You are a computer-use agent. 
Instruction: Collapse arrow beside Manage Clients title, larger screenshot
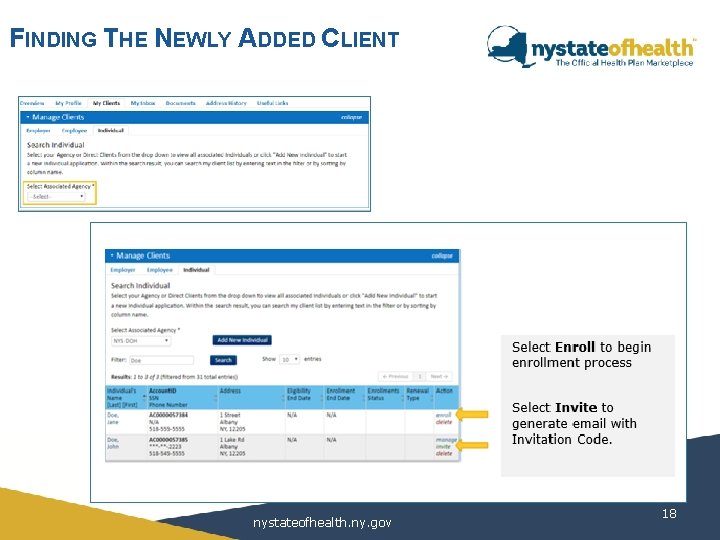coord(112,255)
